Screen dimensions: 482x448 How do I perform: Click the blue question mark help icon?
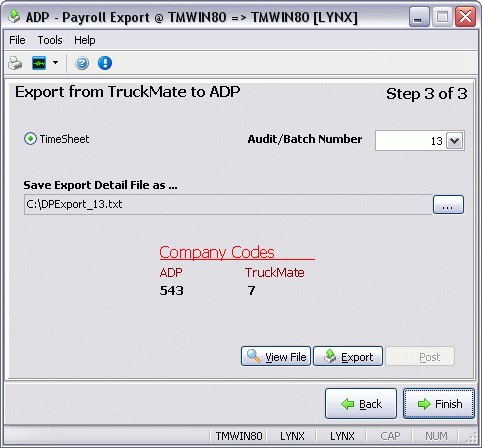(82, 63)
